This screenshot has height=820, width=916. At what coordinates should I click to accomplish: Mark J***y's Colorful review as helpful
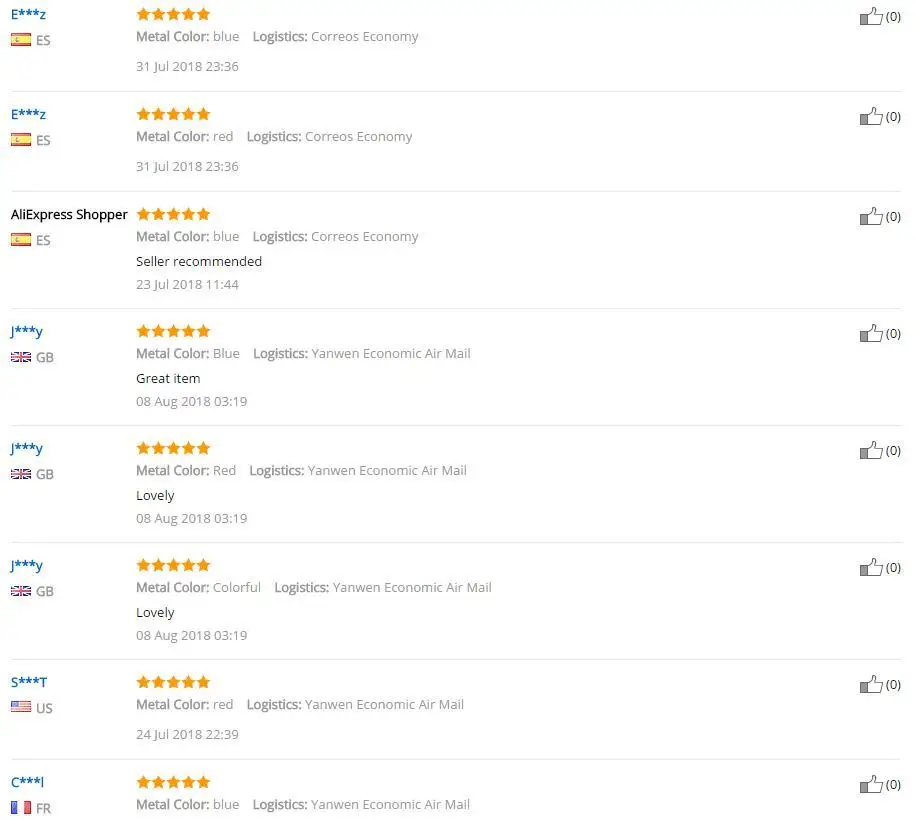coord(871,567)
